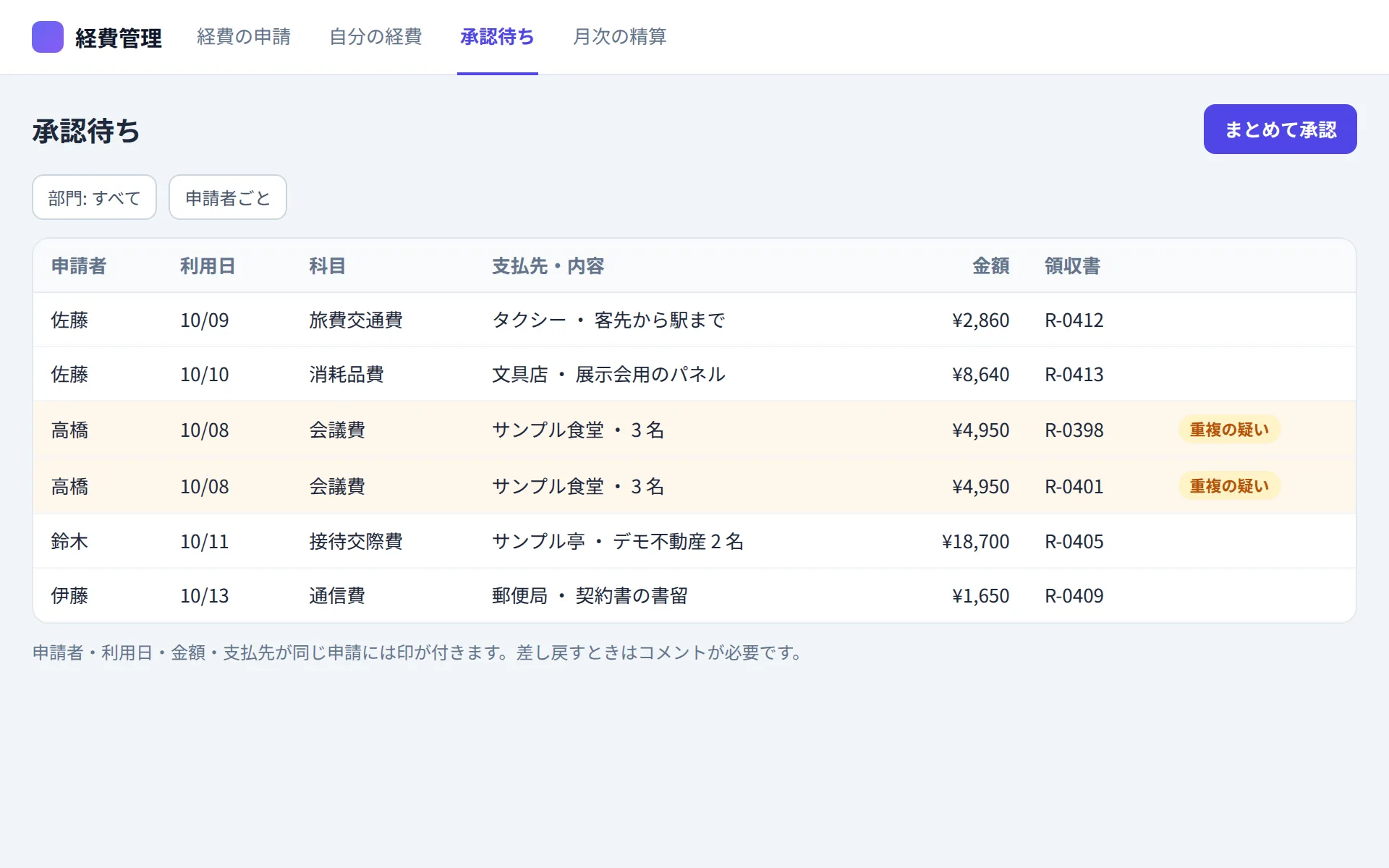Select the 承認待ち tab
The image size is (1389, 868).
[498, 37]
